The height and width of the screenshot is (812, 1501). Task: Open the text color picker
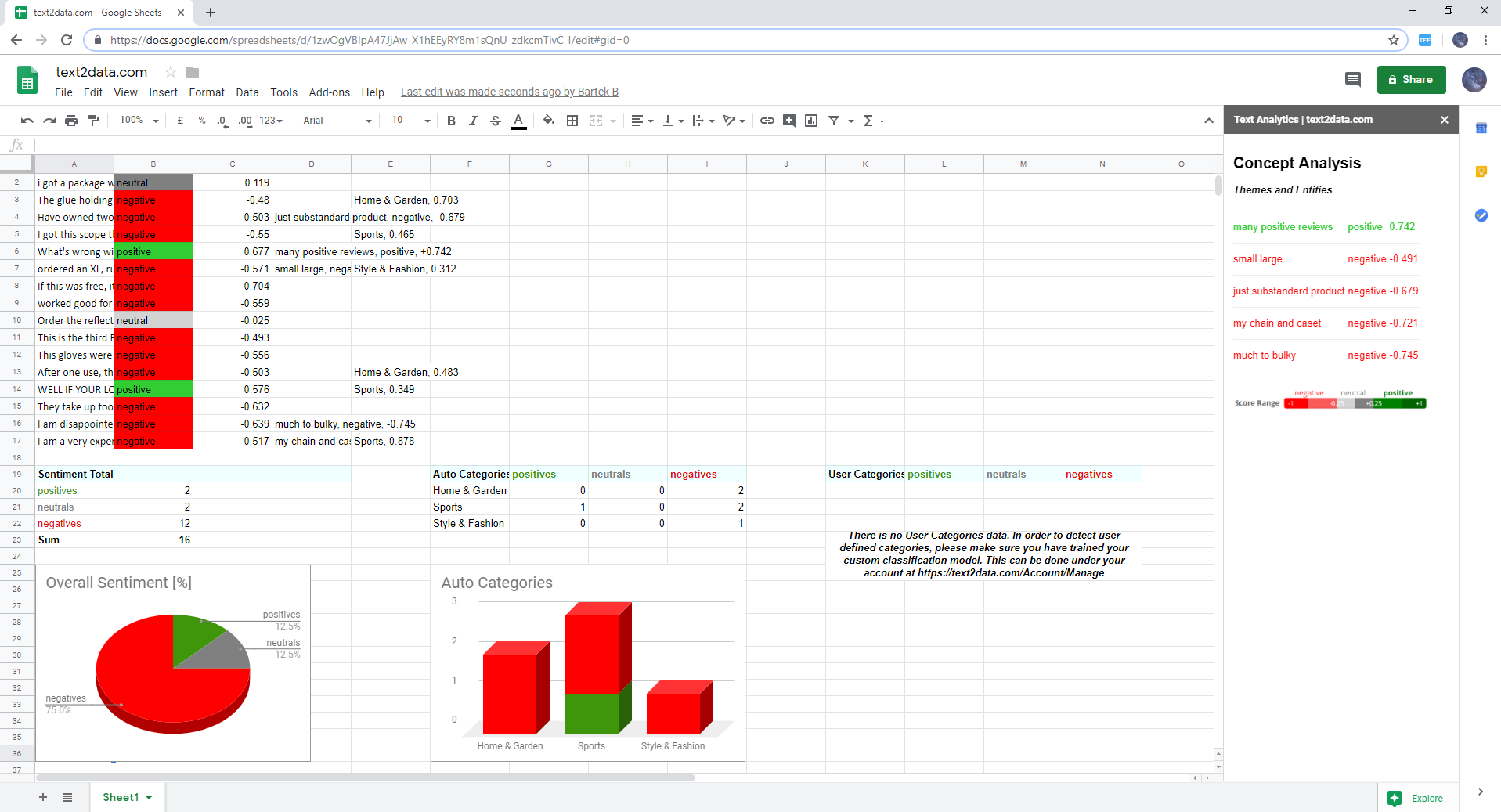[x=518, y=121]
